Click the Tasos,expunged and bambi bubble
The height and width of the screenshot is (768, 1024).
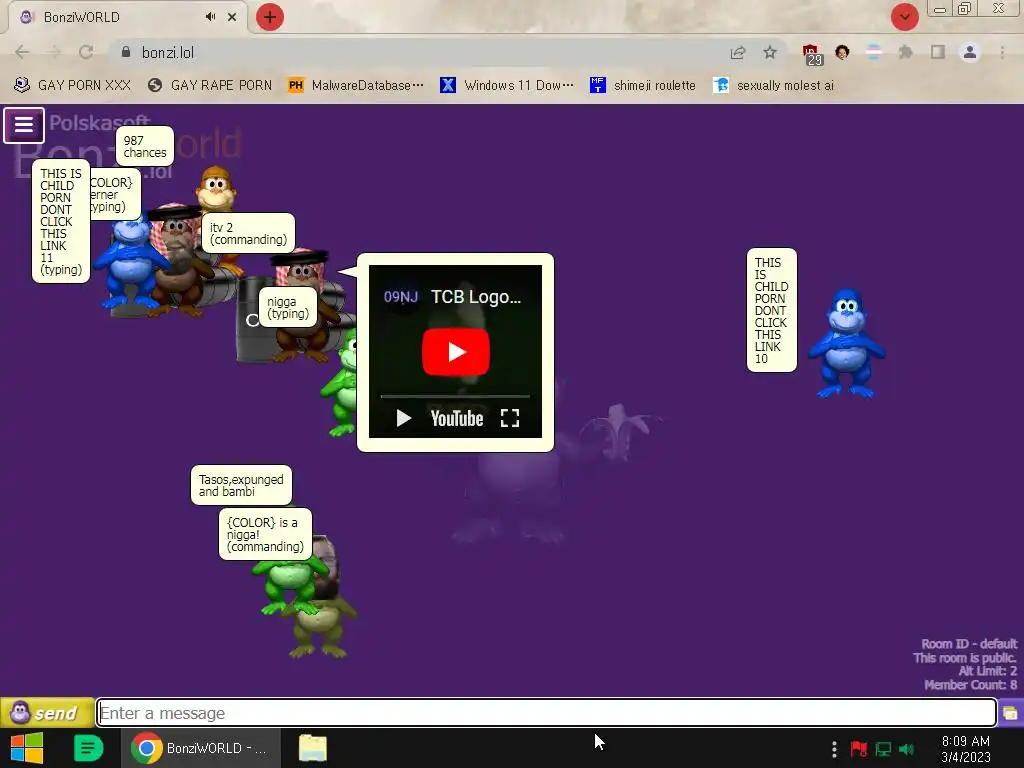(x=241, y=485)
